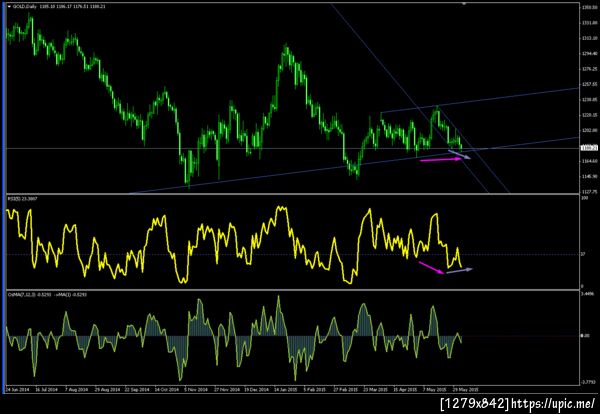Screen dimensions: 600x414
Task: Click the 27 Feb 2015 date label
Action: click(x=346, y=389)
